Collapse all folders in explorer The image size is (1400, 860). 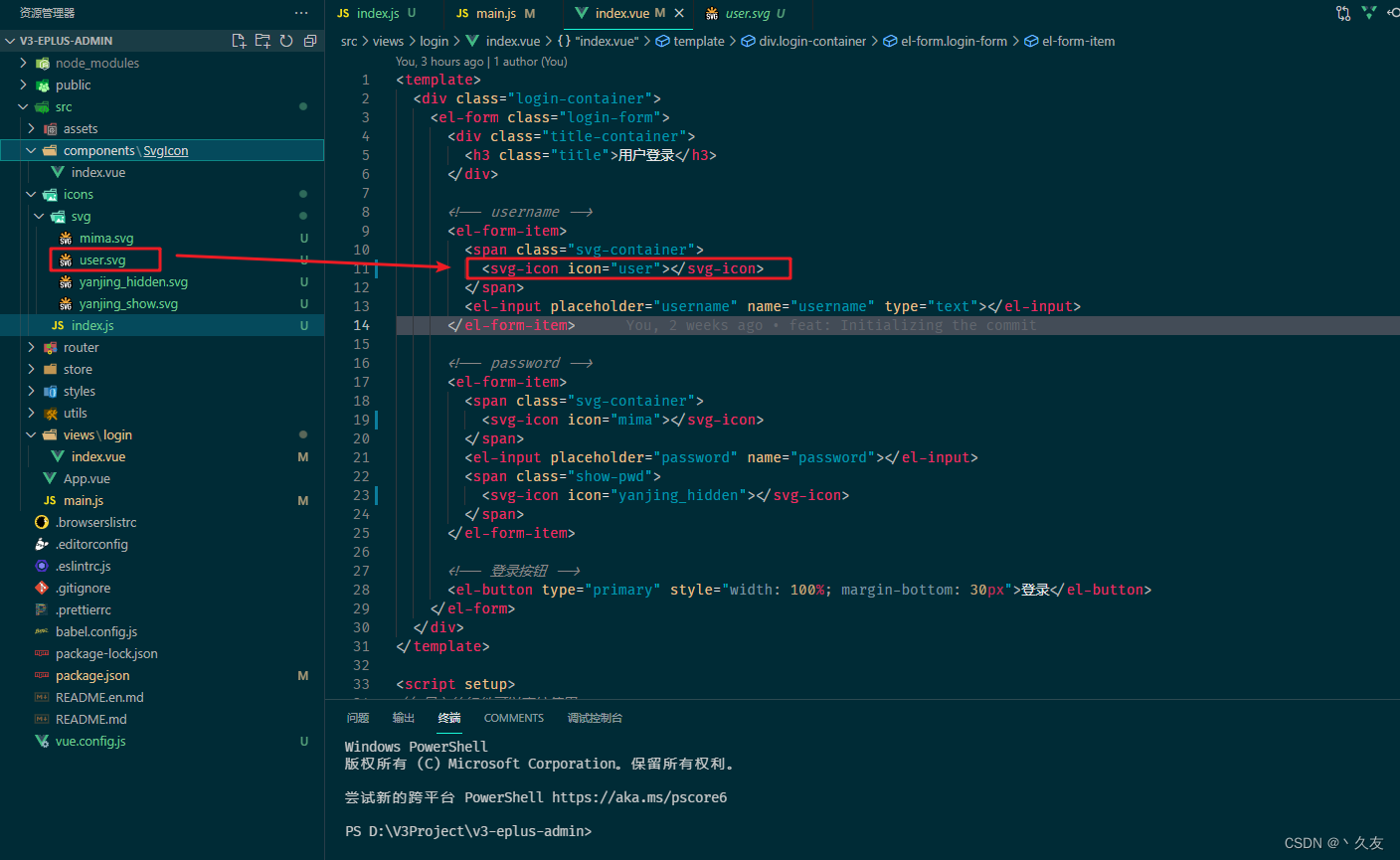310,41
